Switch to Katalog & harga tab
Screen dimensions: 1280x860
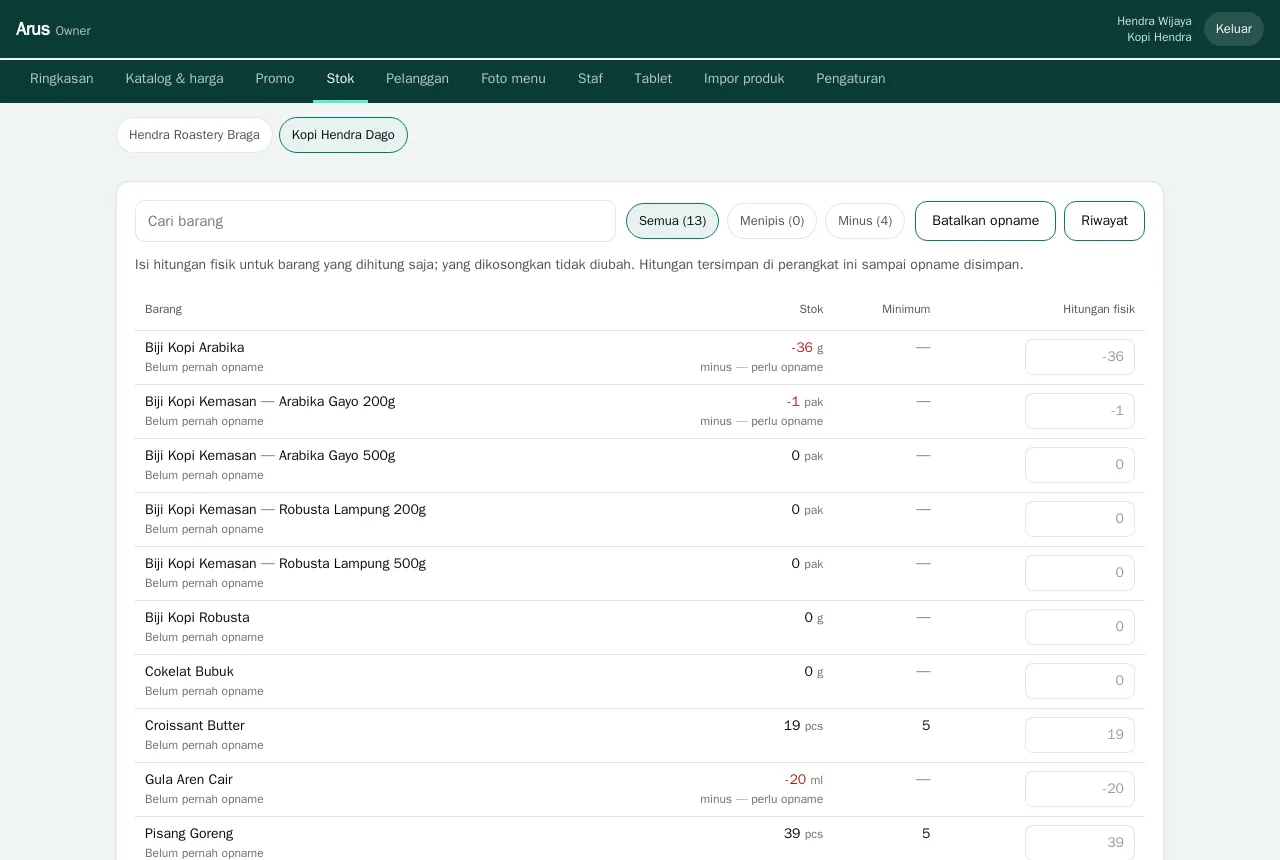[175, 79]
